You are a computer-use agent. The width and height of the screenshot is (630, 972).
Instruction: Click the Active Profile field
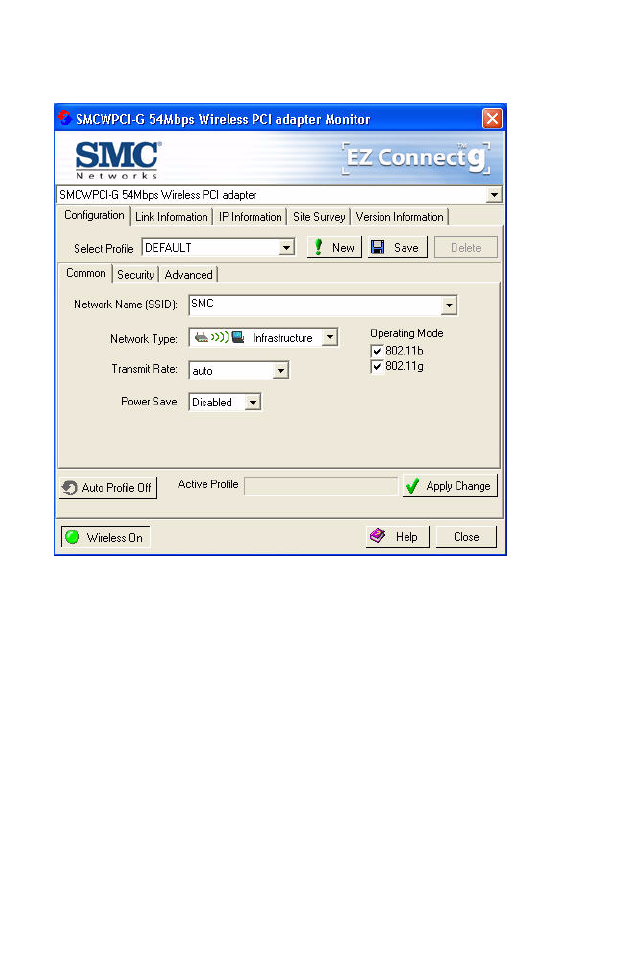click(321, 486)
